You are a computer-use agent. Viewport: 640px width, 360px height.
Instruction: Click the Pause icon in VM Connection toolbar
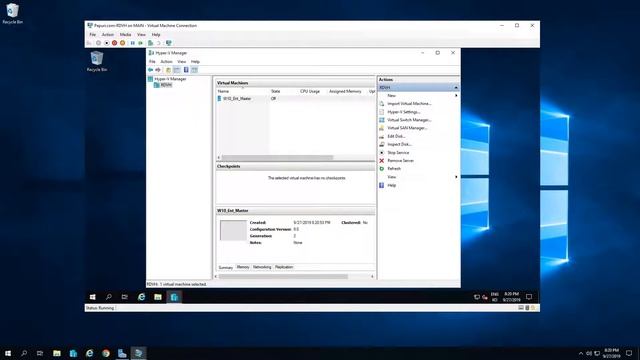(133, 43)
